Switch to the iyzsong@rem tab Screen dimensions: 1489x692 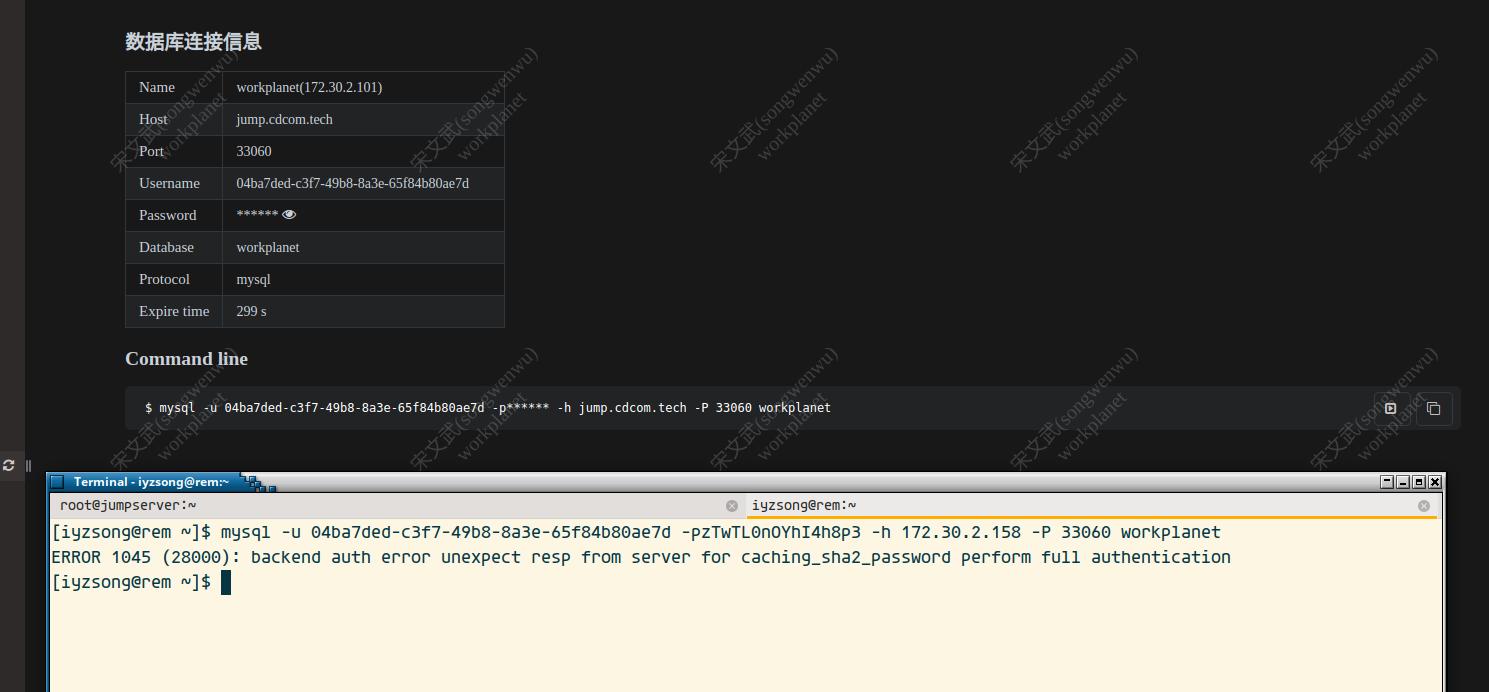point(805,505)
